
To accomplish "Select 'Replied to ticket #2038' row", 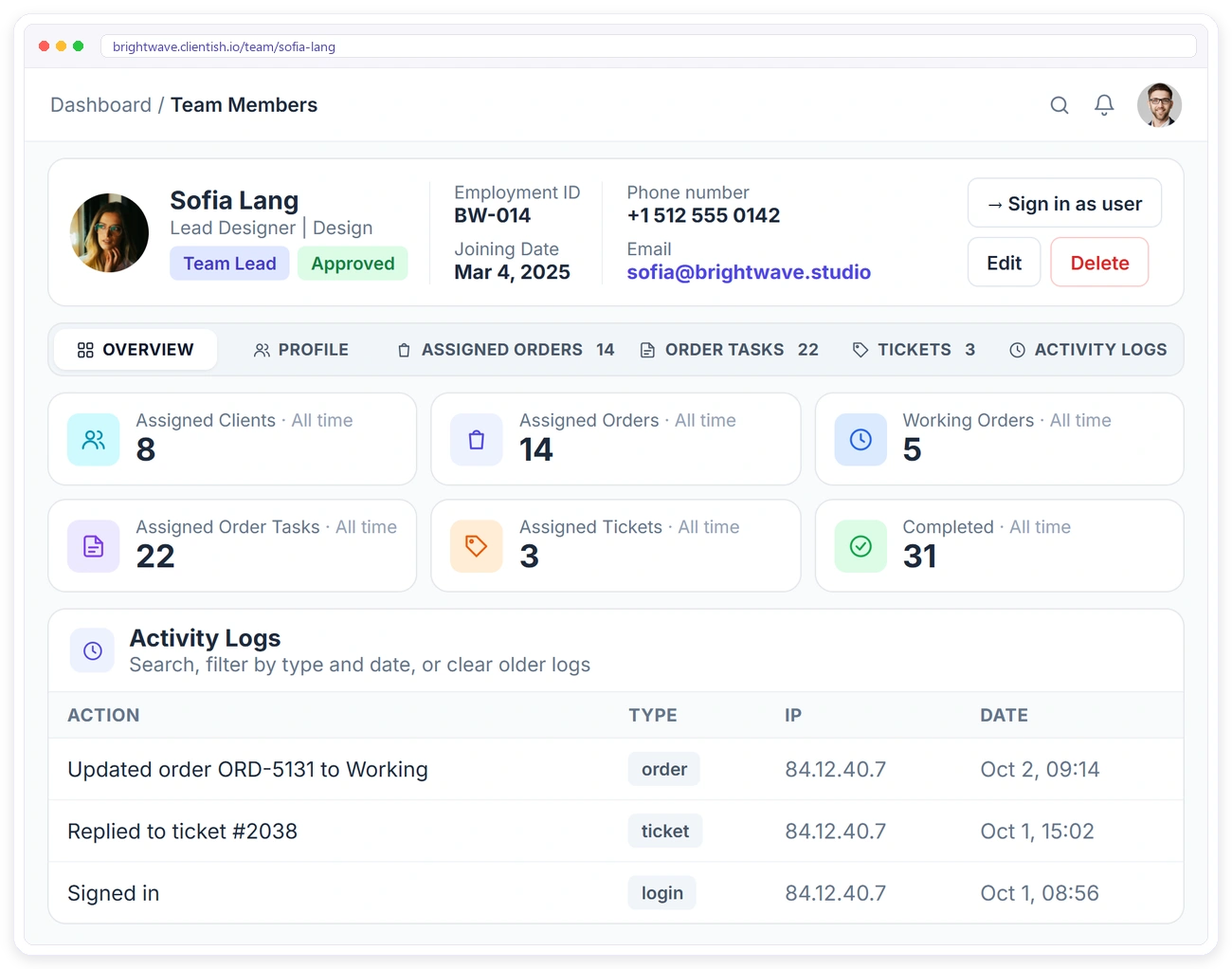I will pyautogui.click(x=616, y=831).
